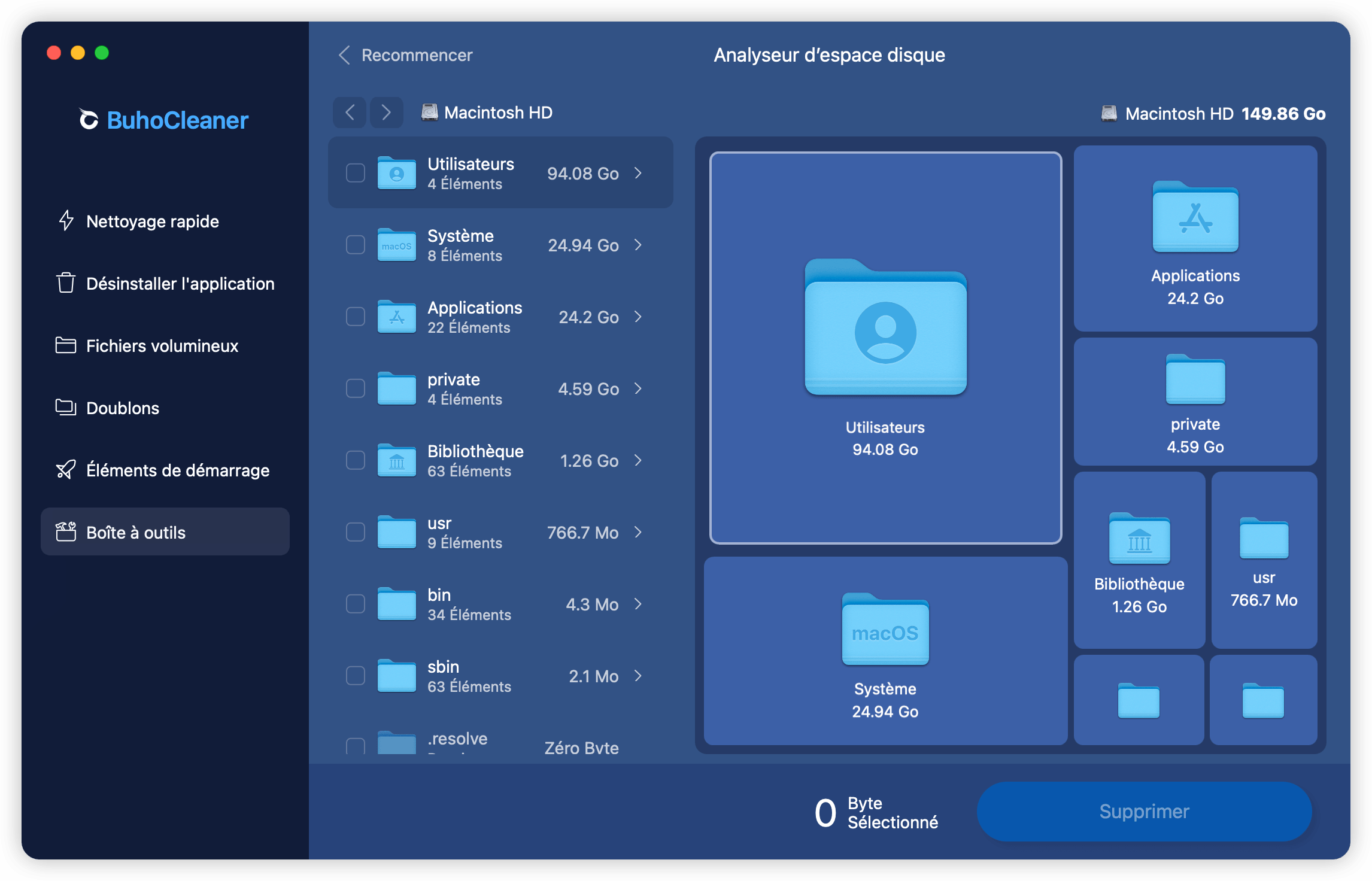Click the 4.3 Mo size in bin row
Screen dimensions: 1372x881
tap(592, 604)
